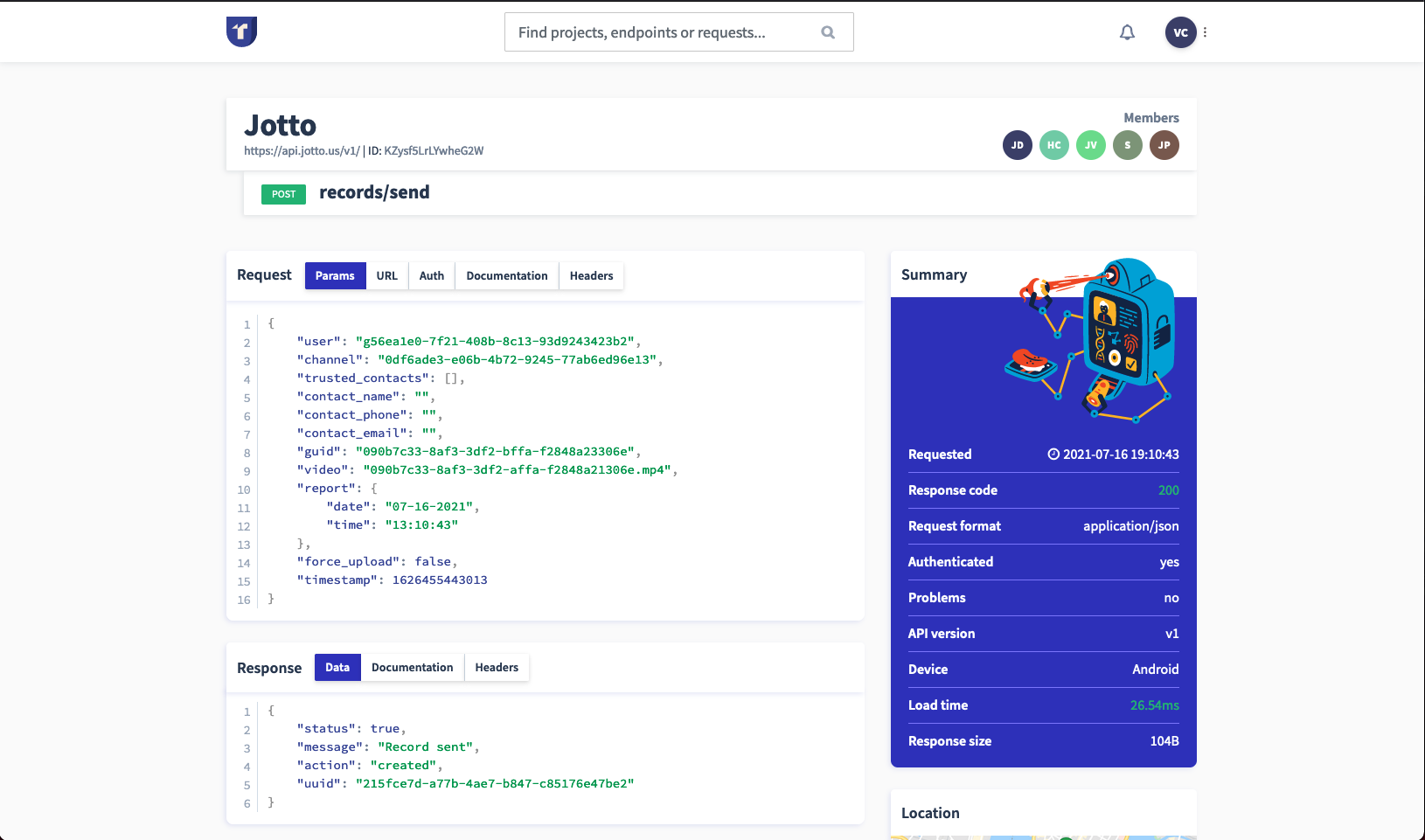Select member avatar S
Screen dimensions: 1425x840
pyautogui.click(x=1128, y=145)
